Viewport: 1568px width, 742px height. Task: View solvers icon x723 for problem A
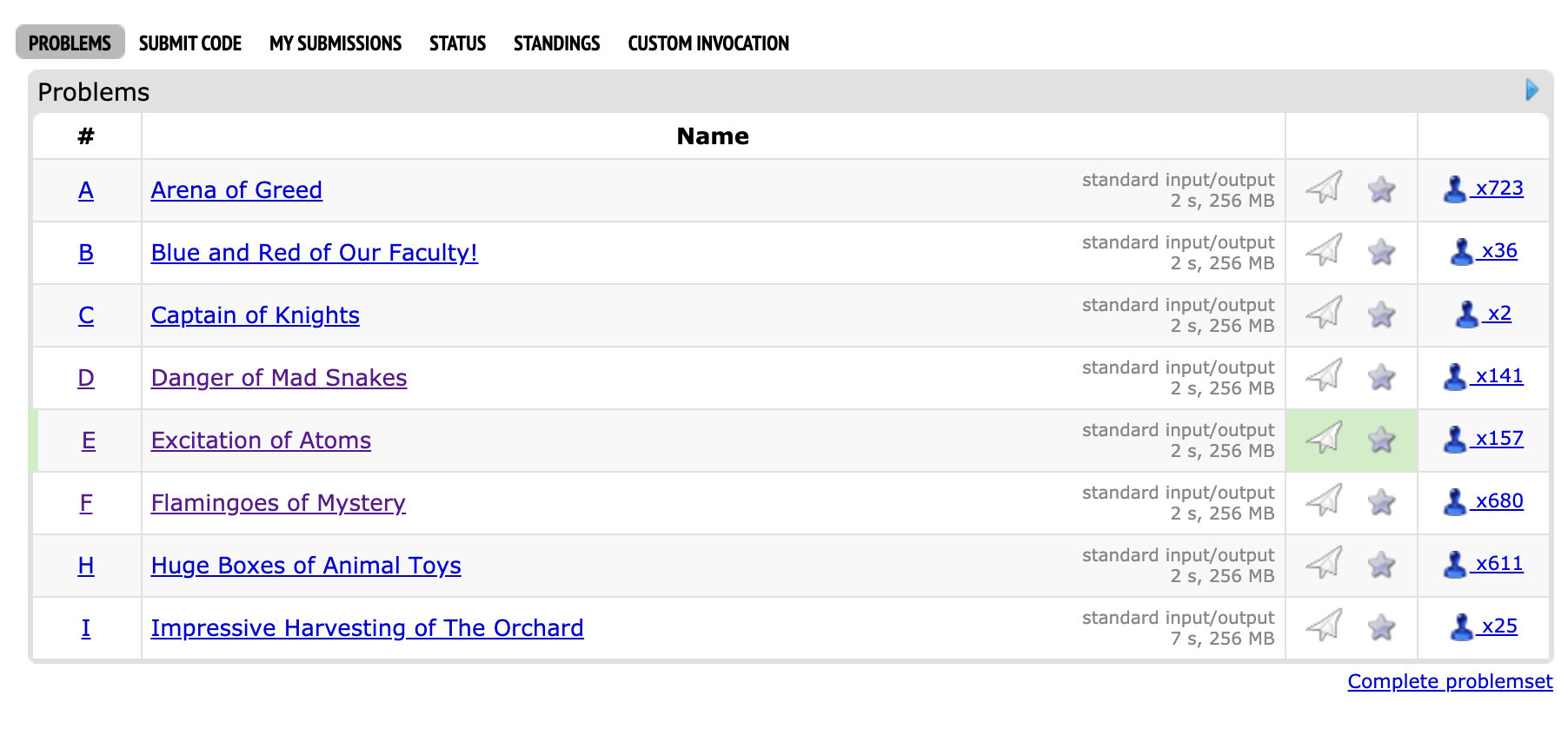click(x=1483, y=189)
